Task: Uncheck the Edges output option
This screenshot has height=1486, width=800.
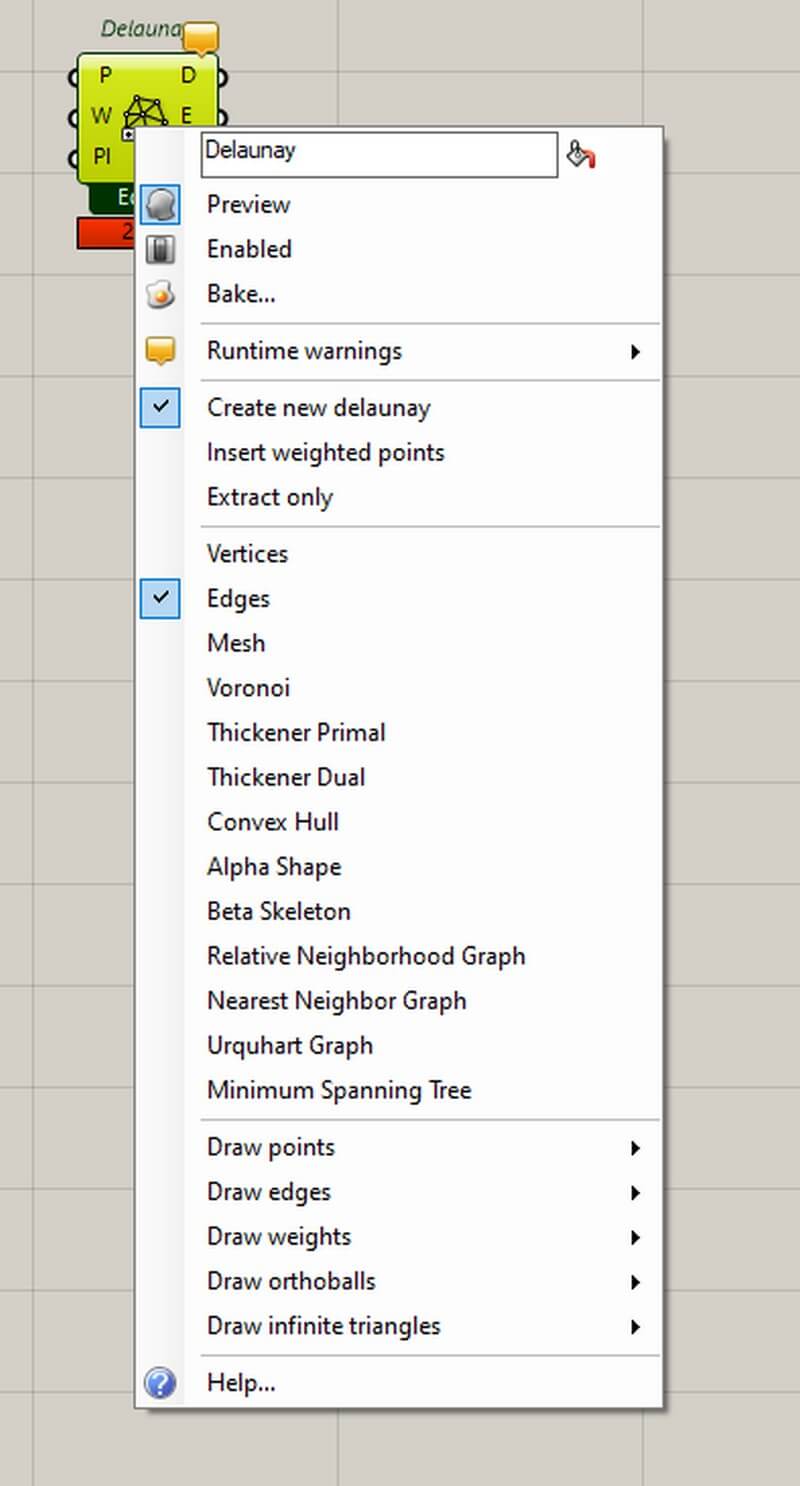Action: coord(238,599)
